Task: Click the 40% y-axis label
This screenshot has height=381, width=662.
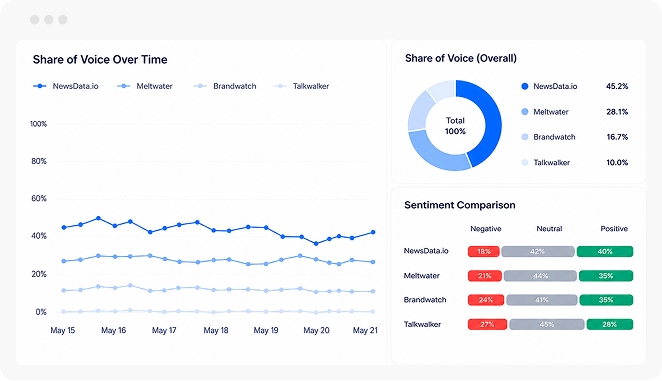Action: click(x=39, y=236)
